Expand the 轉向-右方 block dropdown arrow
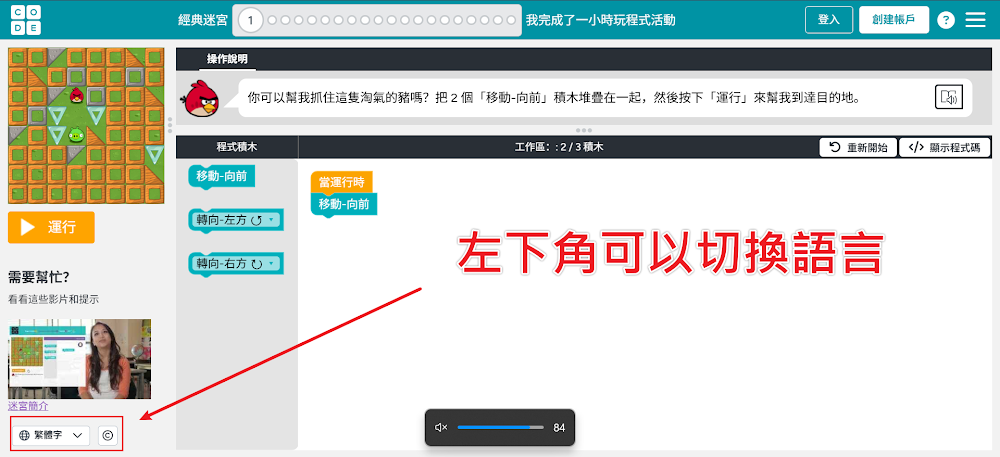The width and height of the screenshot is (1000, 457). [x=272, y=263]
